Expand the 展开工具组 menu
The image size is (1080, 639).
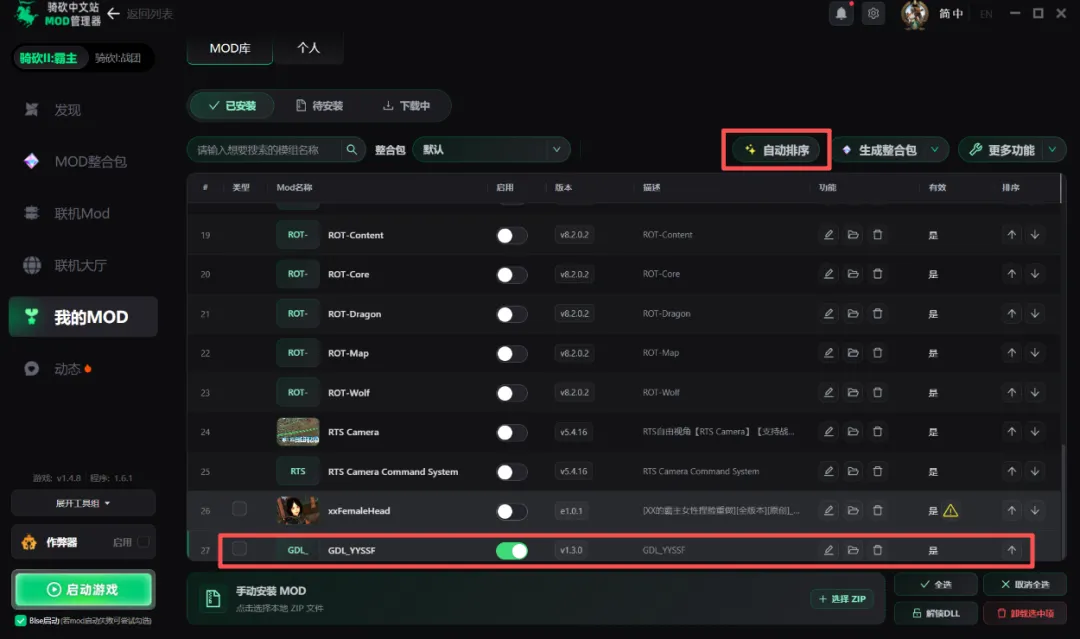83,503
